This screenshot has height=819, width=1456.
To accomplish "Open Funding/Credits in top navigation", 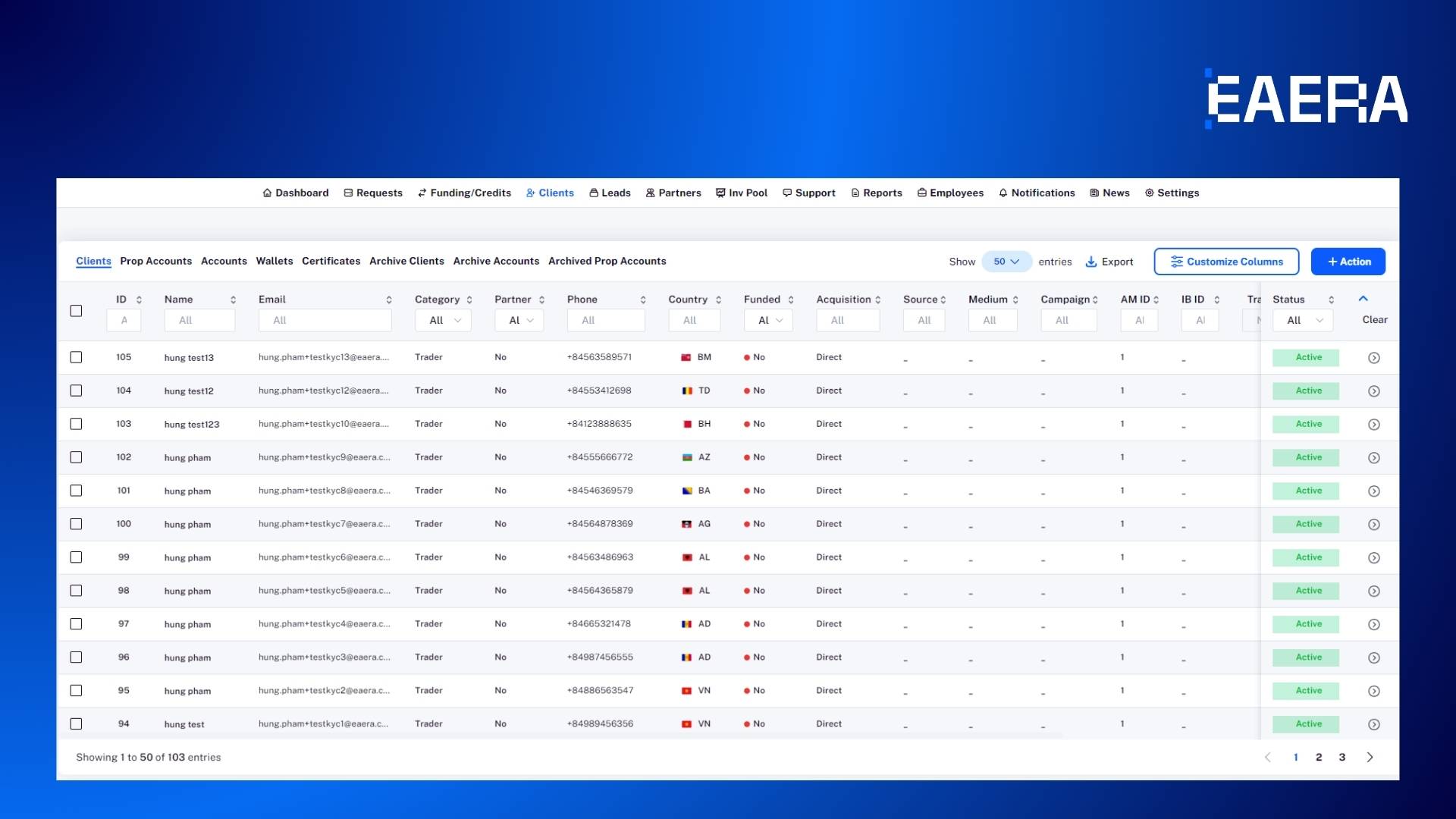I will click(464, 193).
